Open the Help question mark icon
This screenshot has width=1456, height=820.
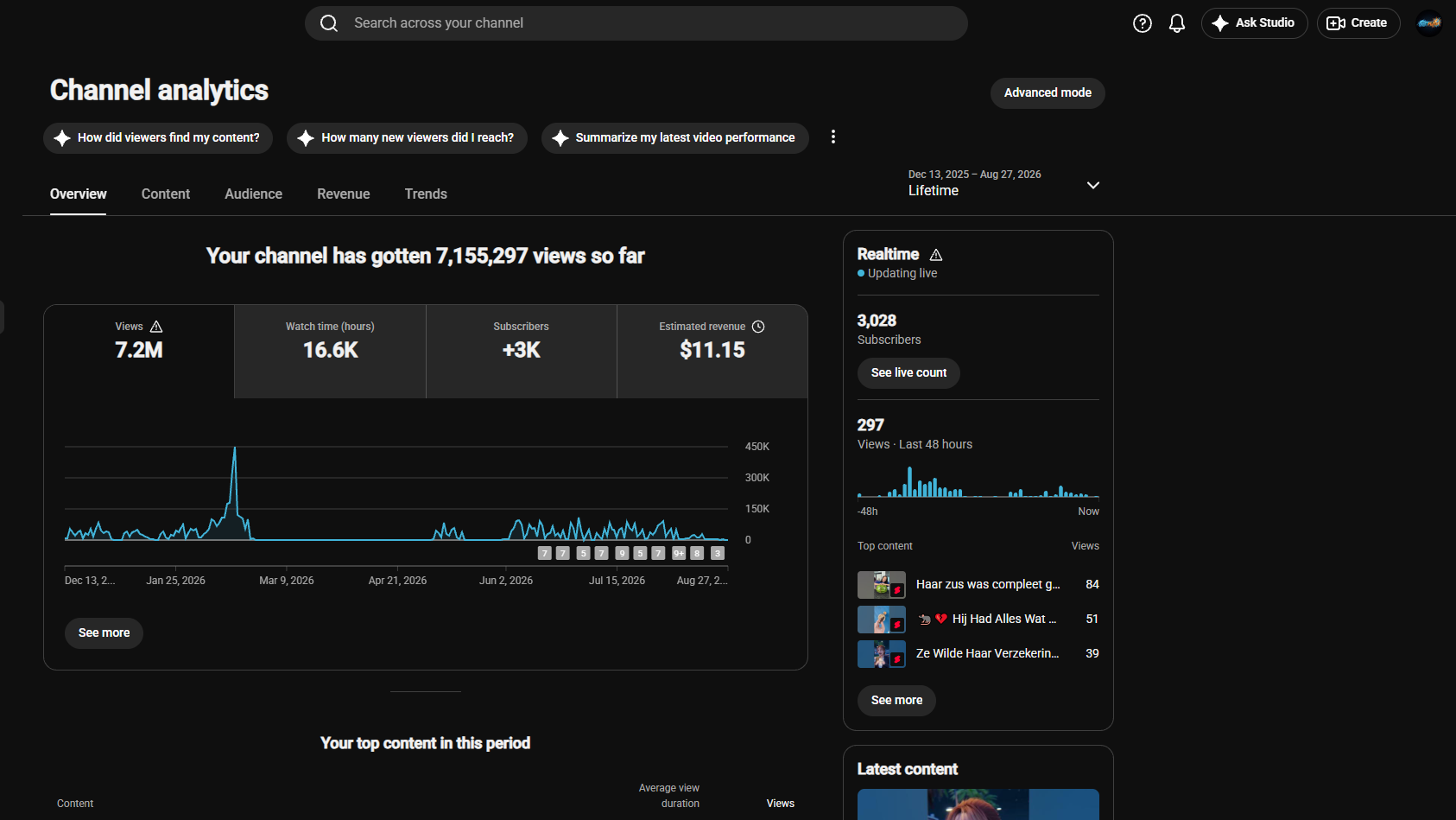point(1143,23)
